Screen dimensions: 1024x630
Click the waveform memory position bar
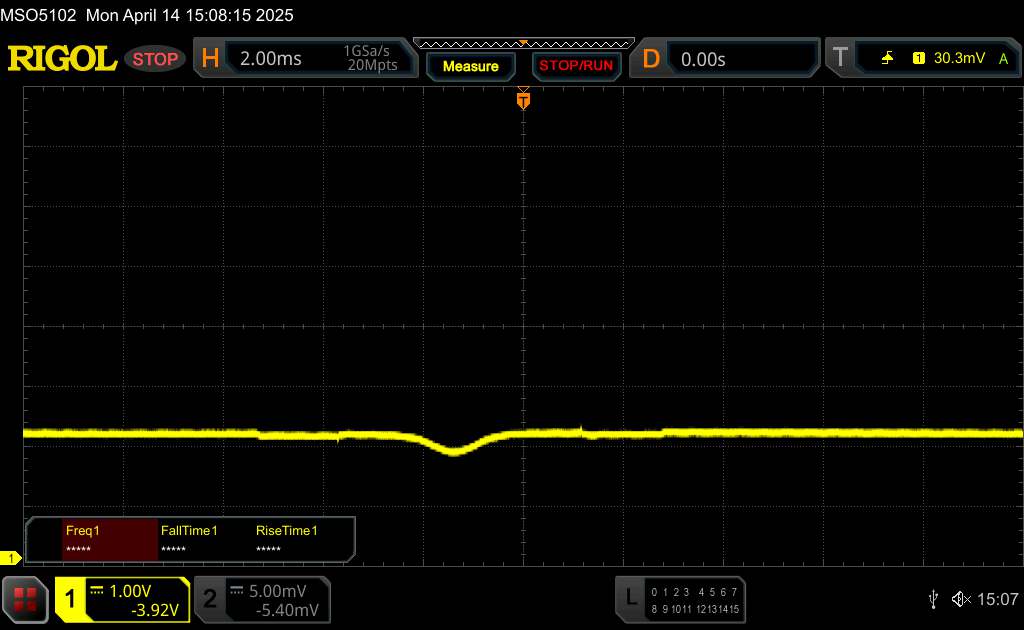[523, 43]
